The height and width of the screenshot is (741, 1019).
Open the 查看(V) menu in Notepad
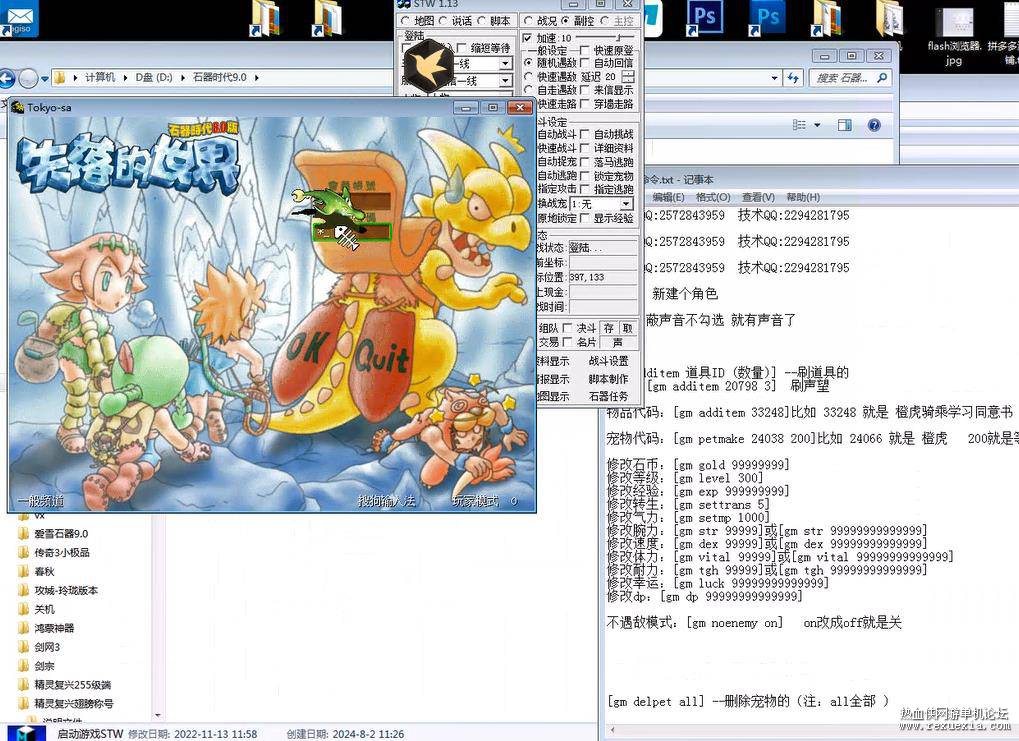pos(758,197)
